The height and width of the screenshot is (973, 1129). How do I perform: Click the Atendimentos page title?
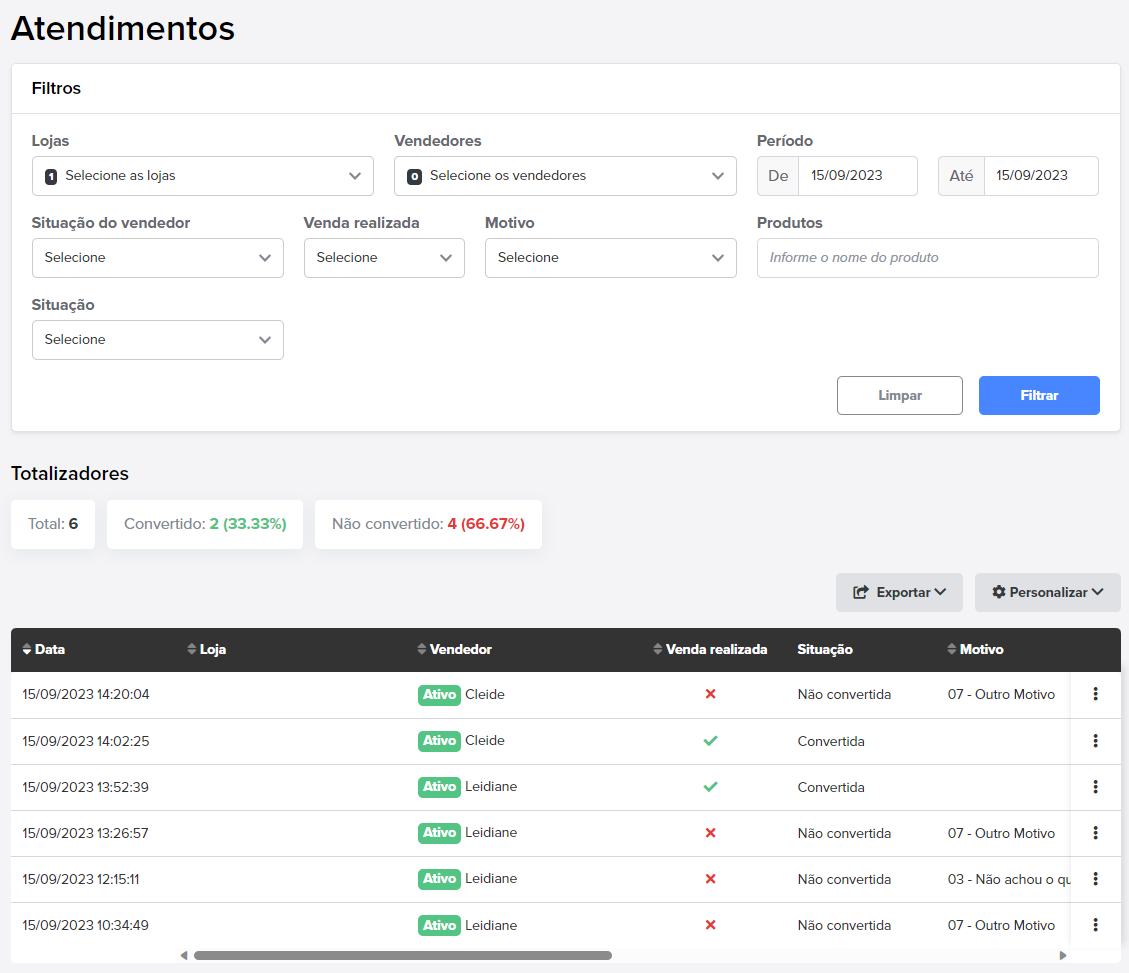point(122,29)
